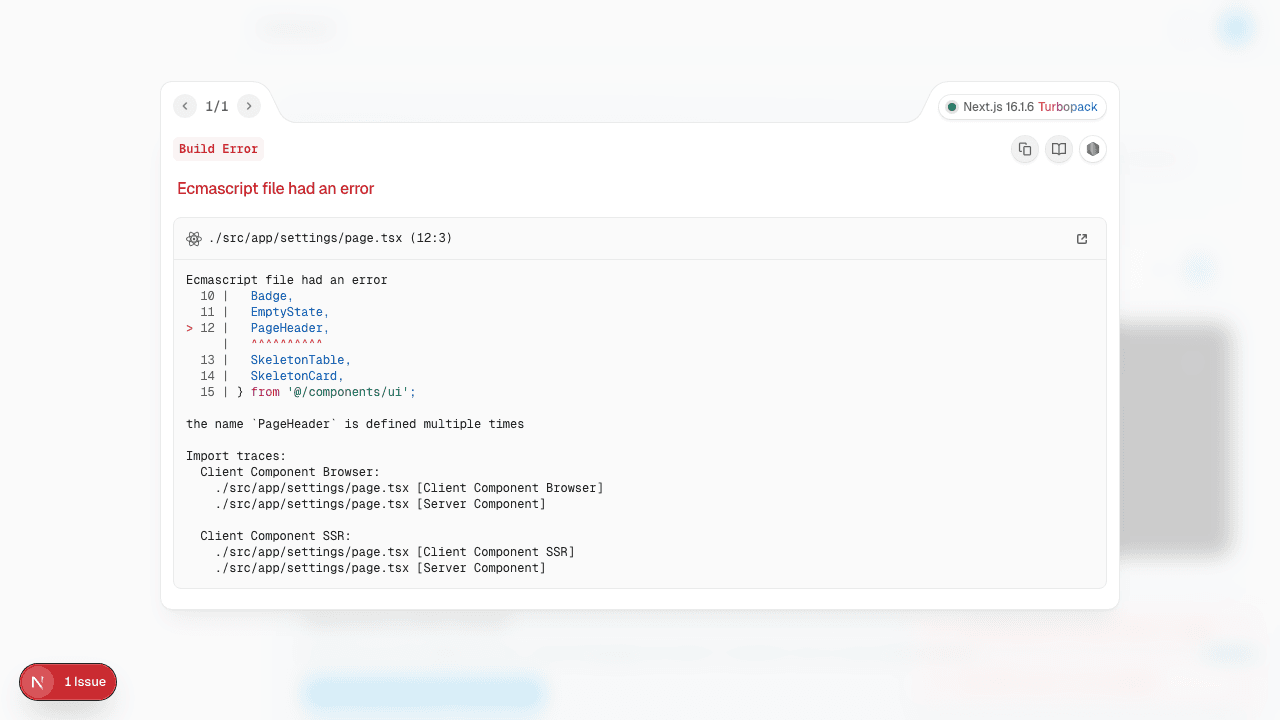Click the React logo beside the file path
Screen dimensions: 1280x720
pos(194,238)
